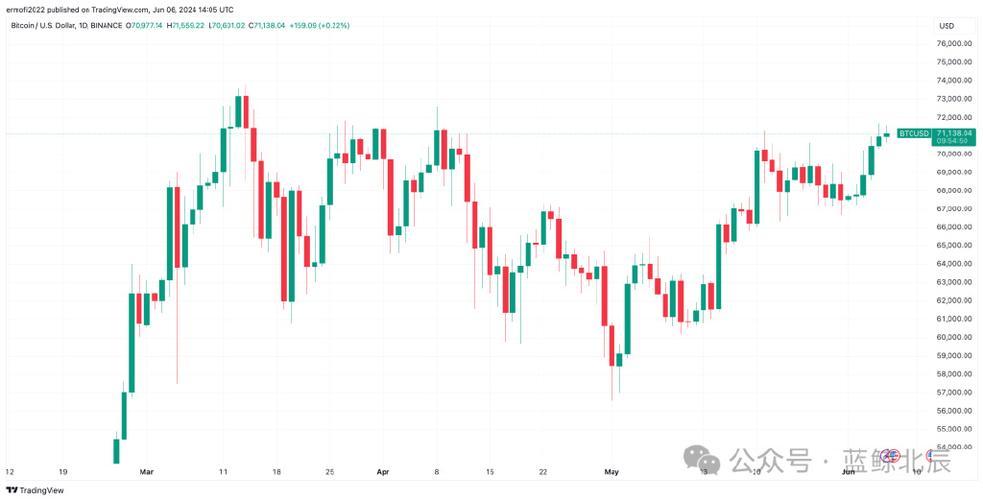Open the USD currency selector

945,25
